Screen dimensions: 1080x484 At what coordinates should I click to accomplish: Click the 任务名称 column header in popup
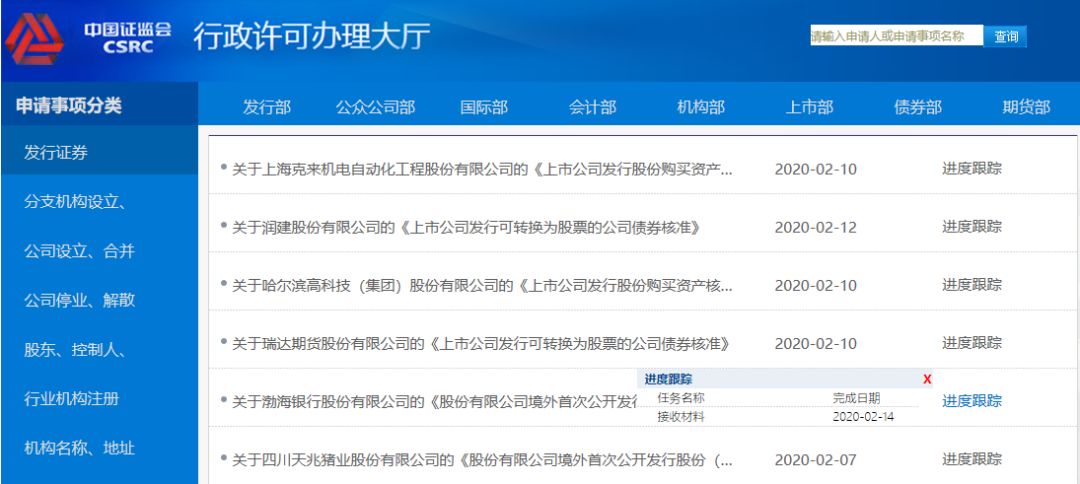[681, 398]
